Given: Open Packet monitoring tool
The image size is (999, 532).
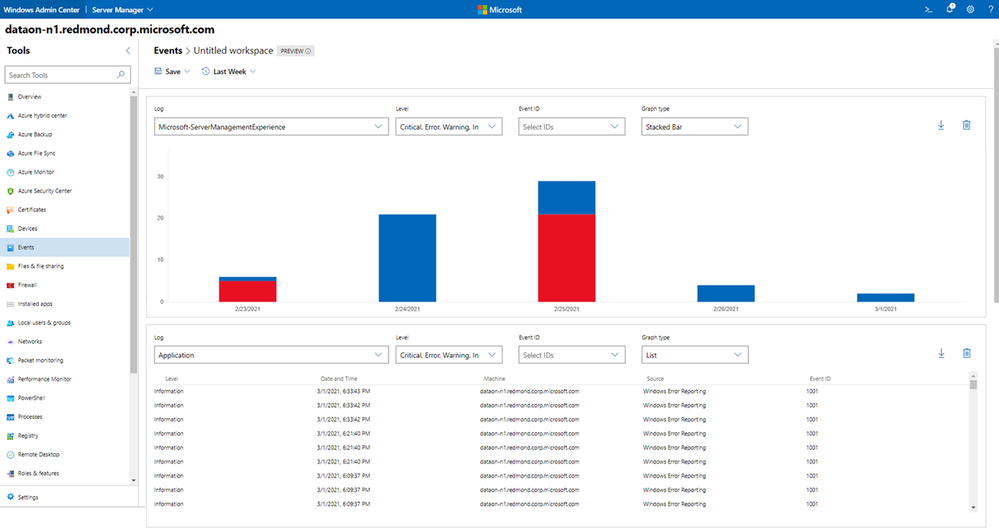Looking at the screenshot, I should click(40, 361).
